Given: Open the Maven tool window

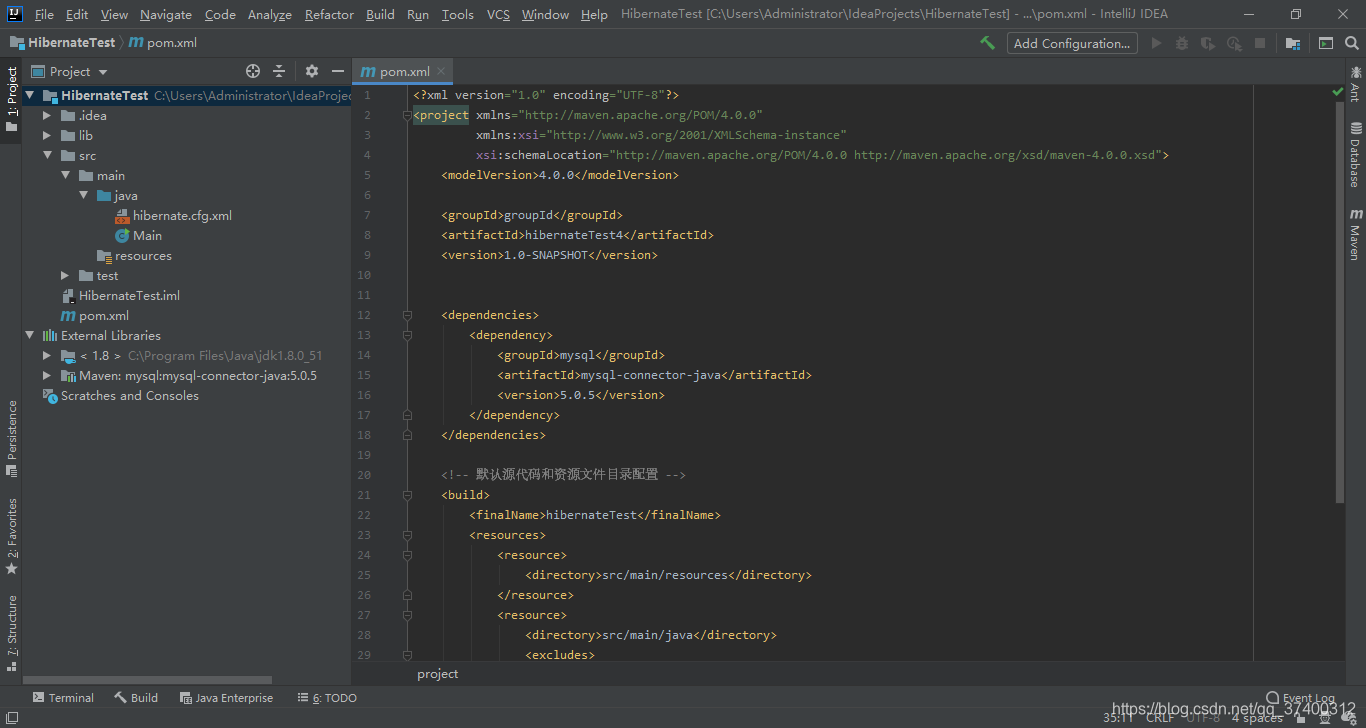Looking at the screenshot, I should click(1355, 233).
